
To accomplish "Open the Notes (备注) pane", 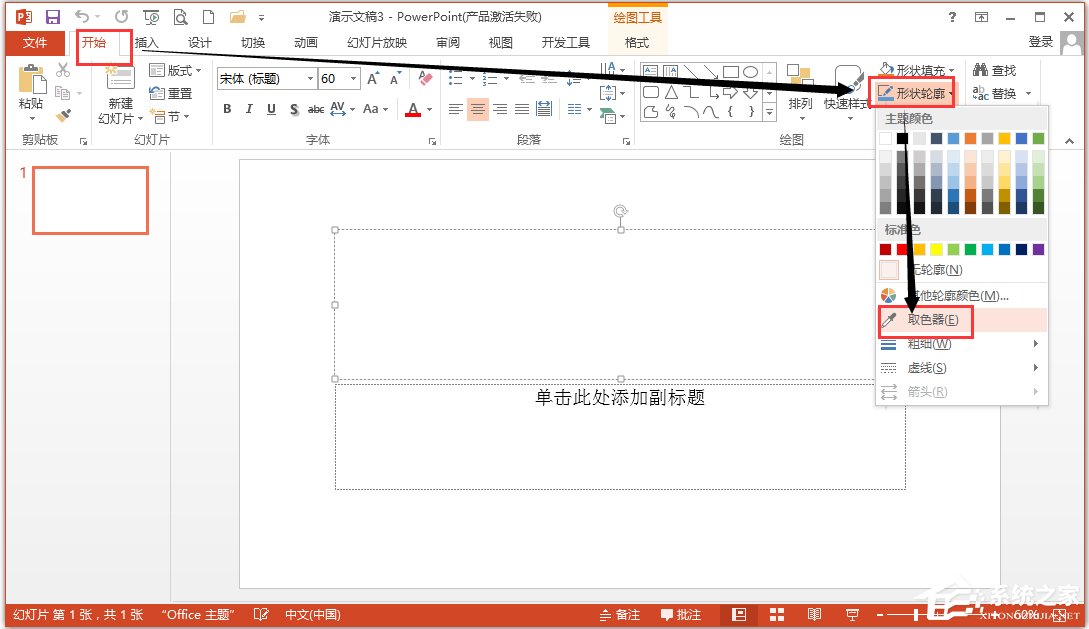I will 620,614.
